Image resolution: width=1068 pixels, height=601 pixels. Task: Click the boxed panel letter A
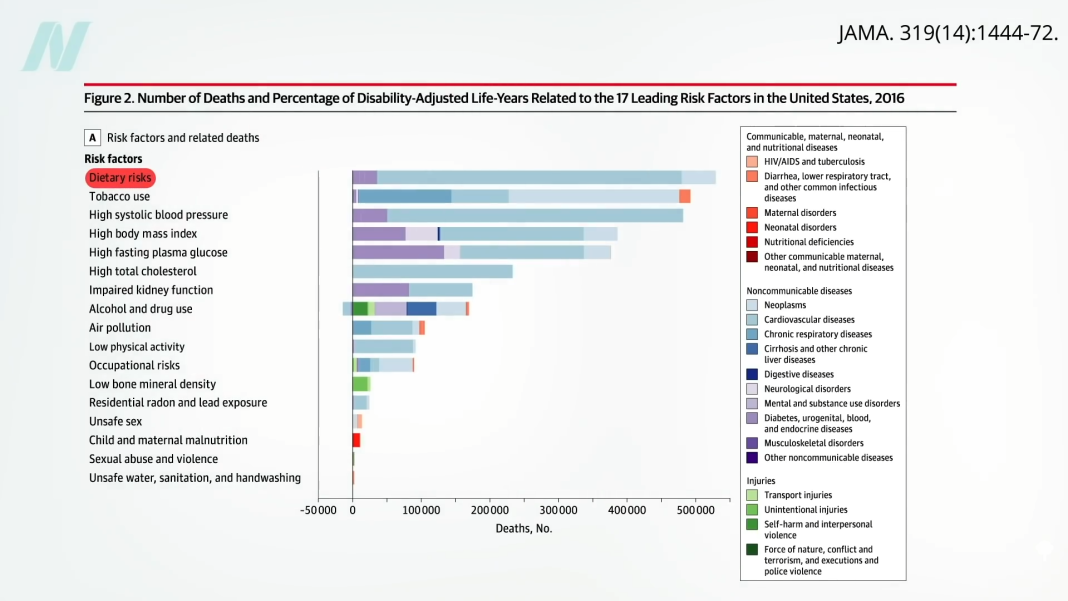tap(93, 138)
